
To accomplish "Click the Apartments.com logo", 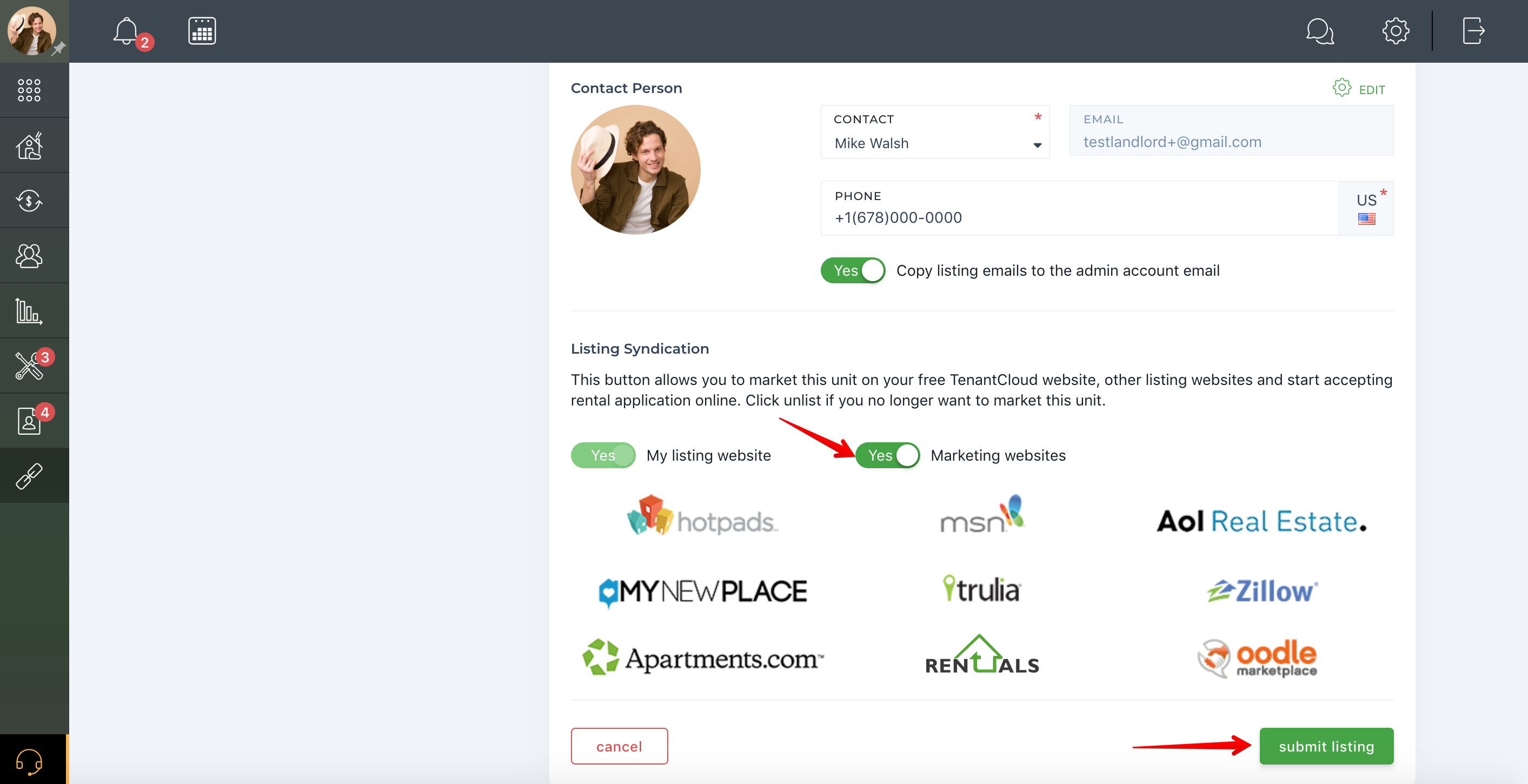I will click(703, 657).
